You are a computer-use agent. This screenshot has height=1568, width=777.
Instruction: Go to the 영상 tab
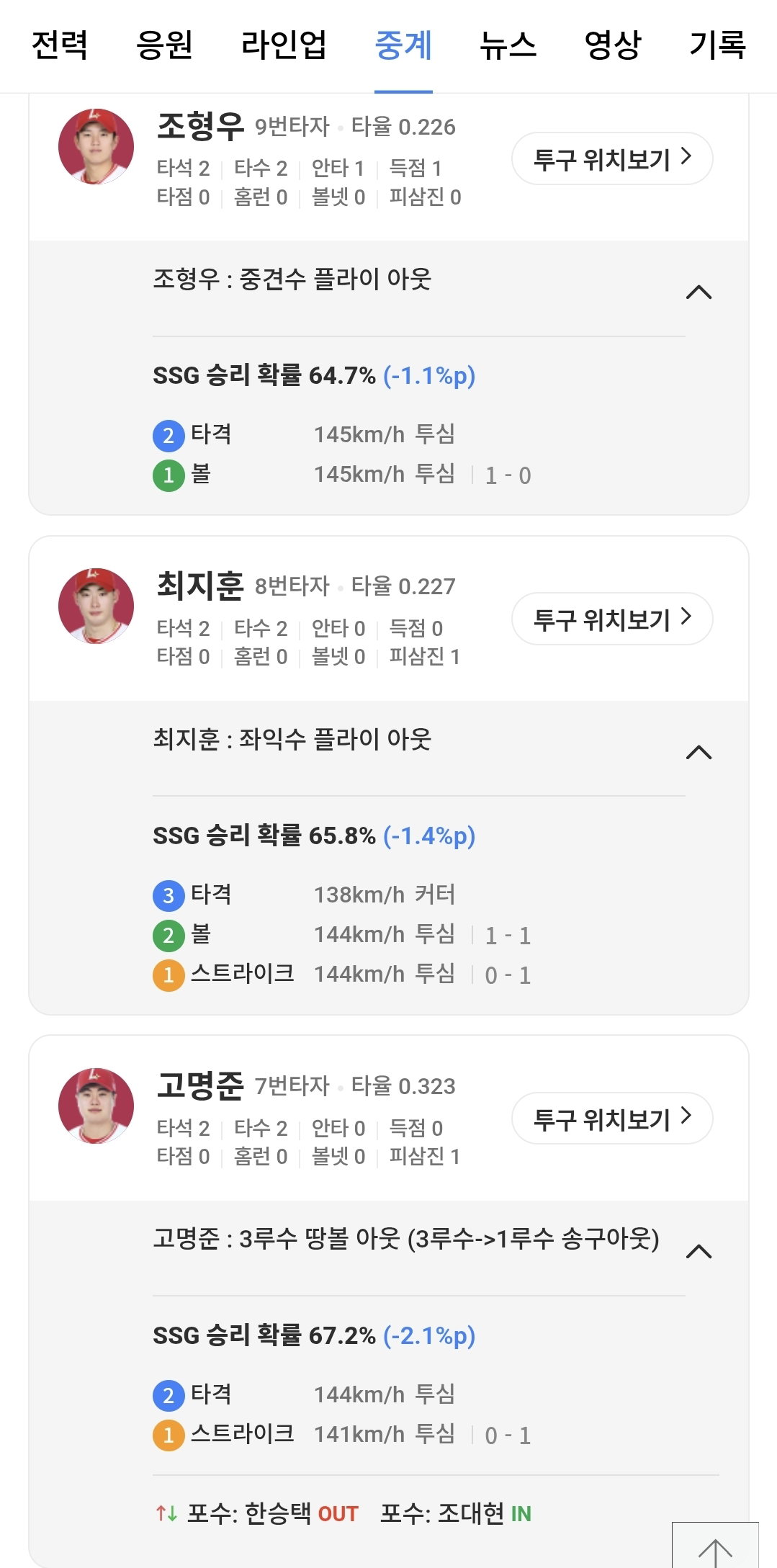click(613, 45)
